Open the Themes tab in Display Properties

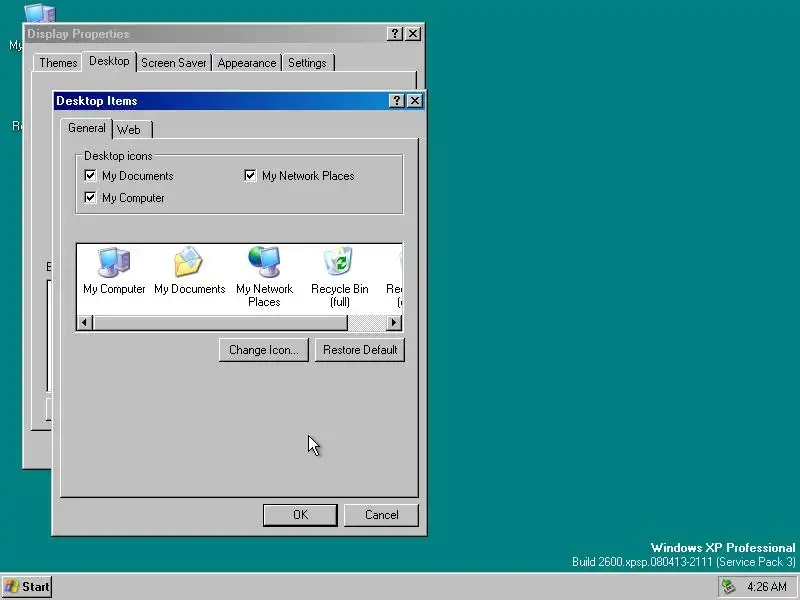coord(58,63)
